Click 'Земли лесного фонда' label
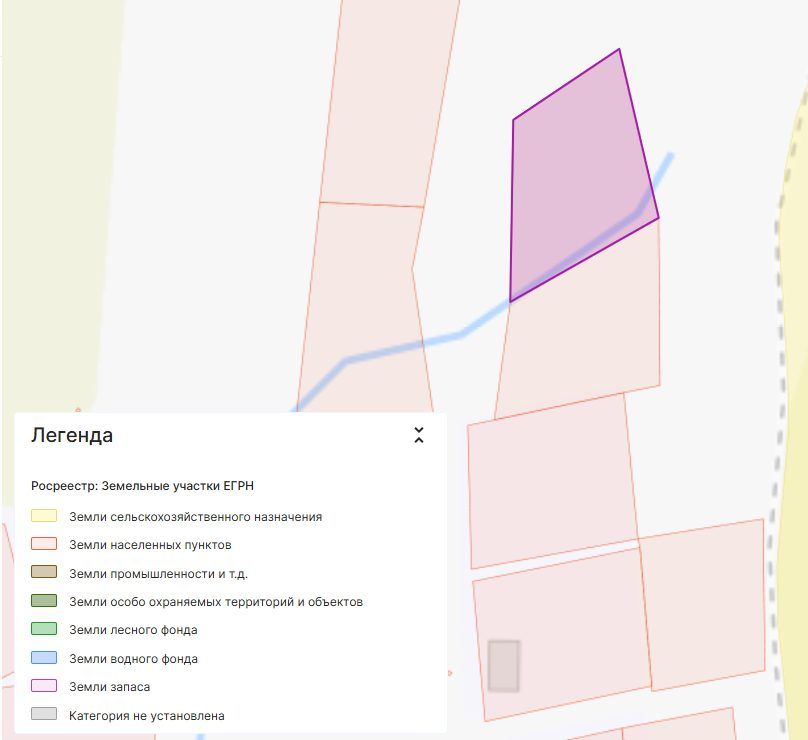Viewport: 808px width, 740px height. (x=133, y=630)
